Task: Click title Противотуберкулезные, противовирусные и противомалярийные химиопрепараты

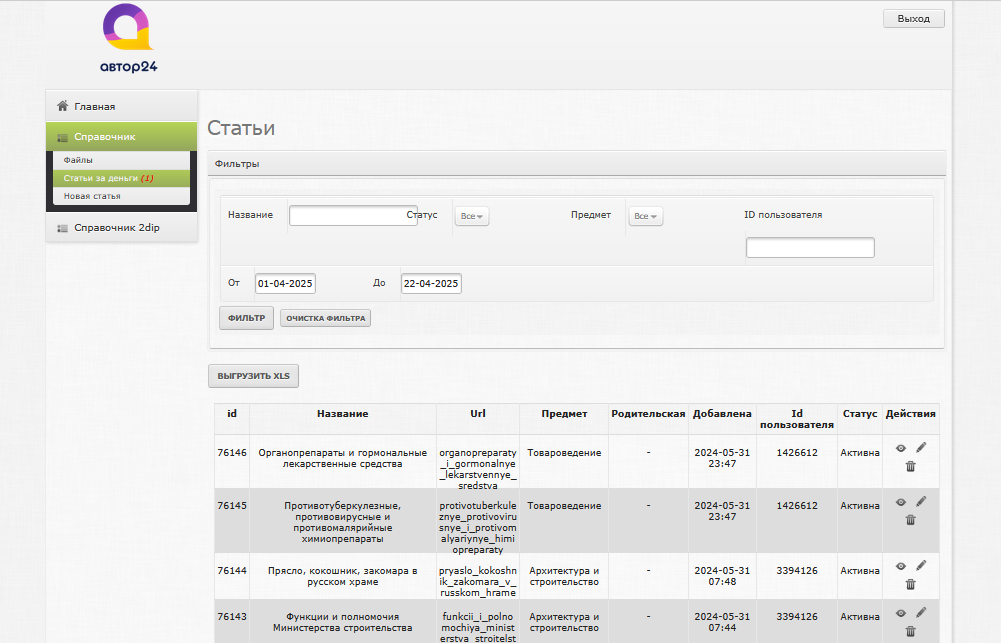Action: coord(343,522)
